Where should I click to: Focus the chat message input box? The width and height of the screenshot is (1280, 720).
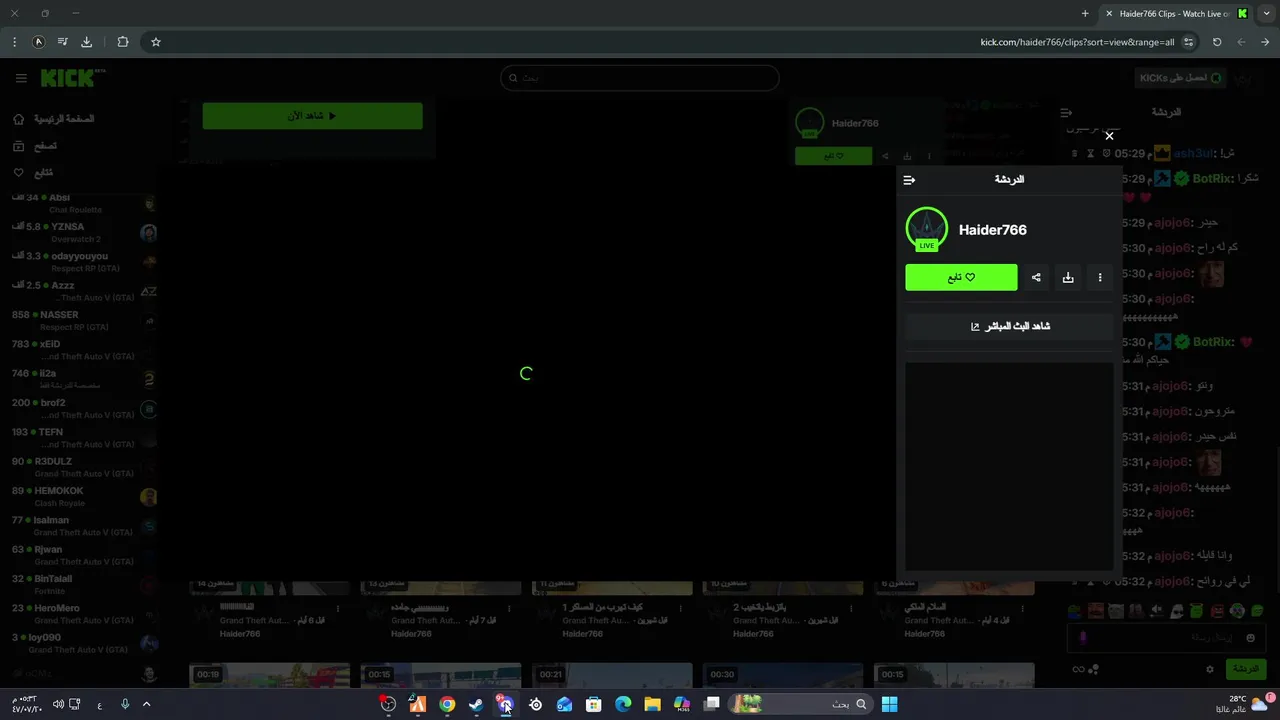click(x=1167, y=637)
